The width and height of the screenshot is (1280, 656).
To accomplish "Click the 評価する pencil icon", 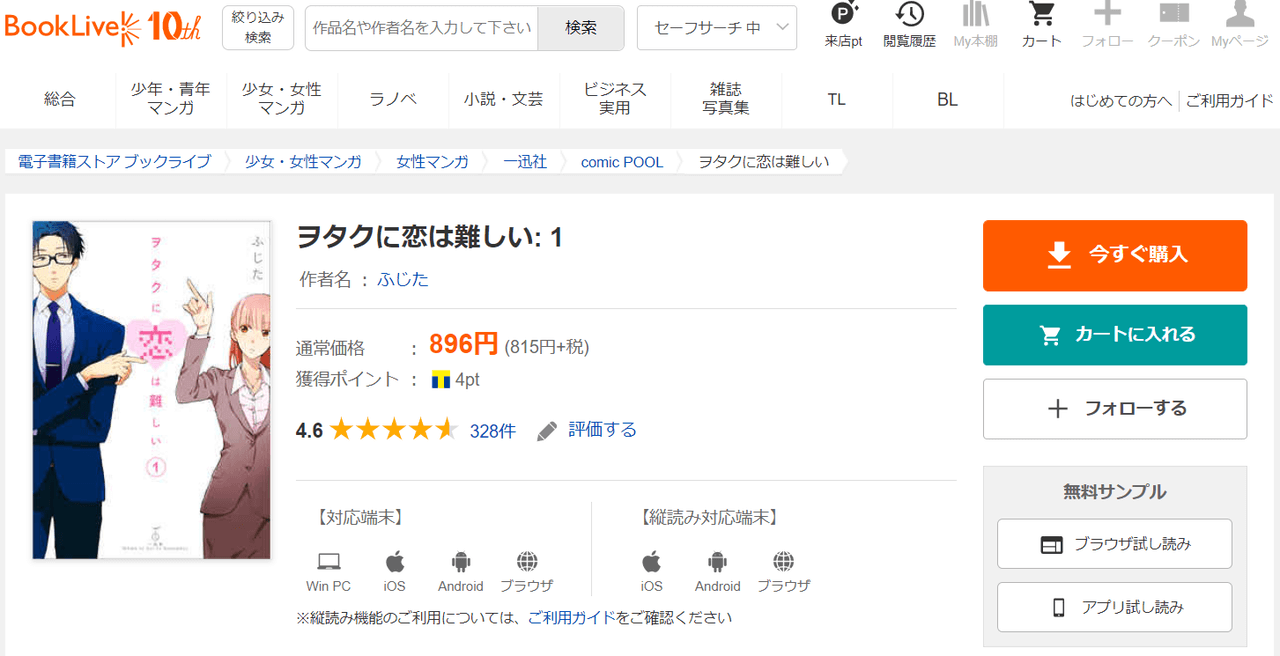I will pos(547,431).
